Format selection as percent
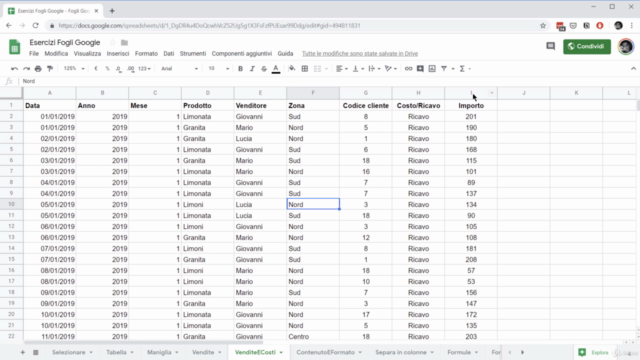This screenshot has width=640, height=360. (x=107, y=69)
